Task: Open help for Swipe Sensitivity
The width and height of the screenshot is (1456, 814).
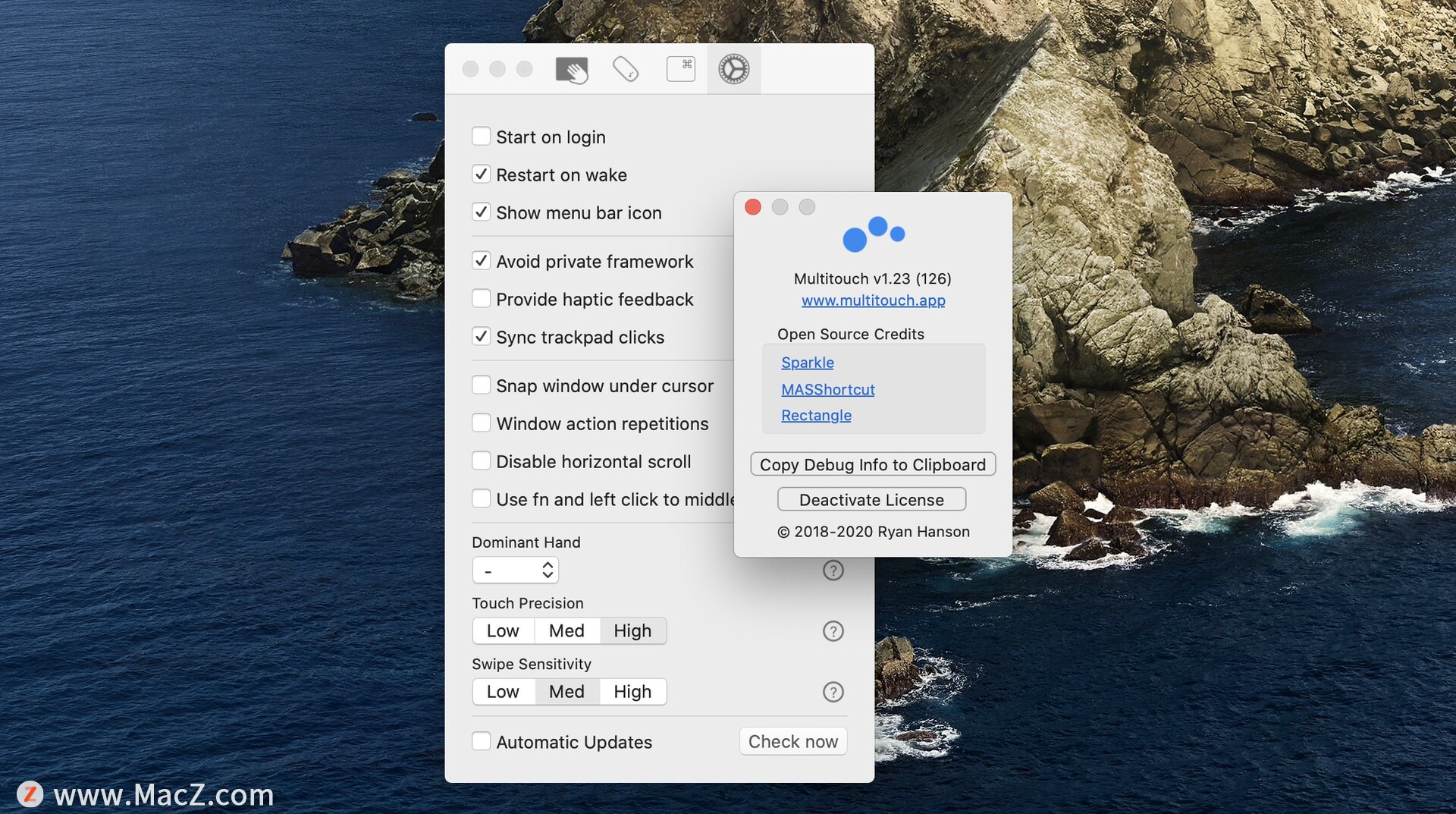Action: (833, 692)
